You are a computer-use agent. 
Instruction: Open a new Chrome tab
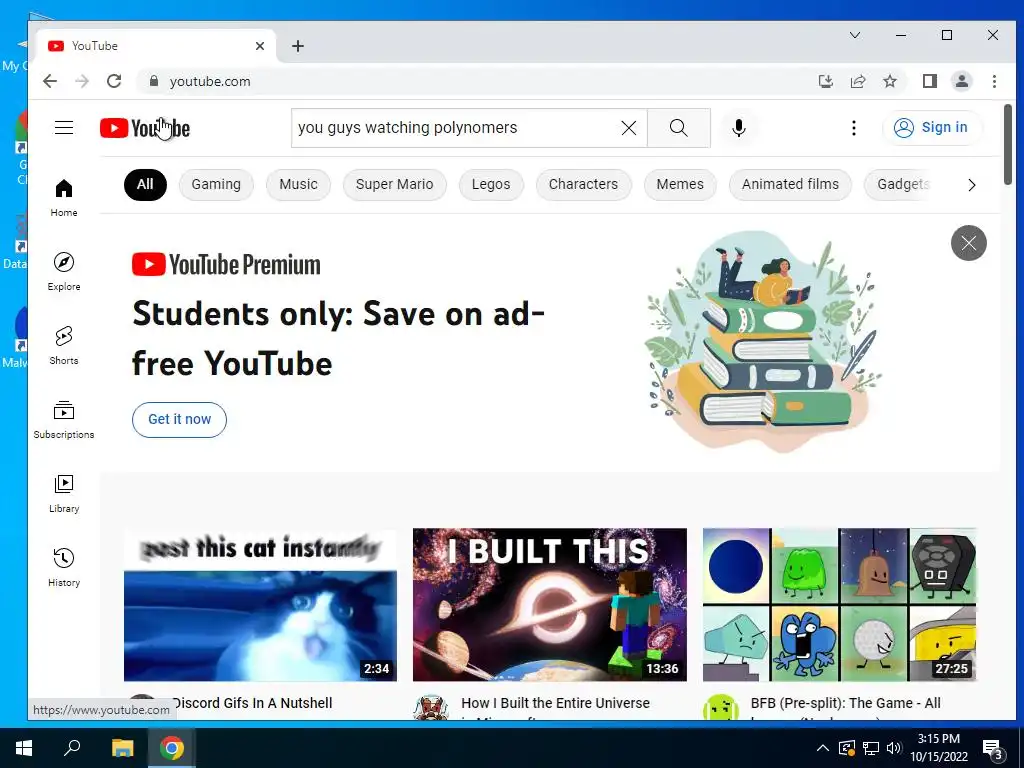(298, 46)
